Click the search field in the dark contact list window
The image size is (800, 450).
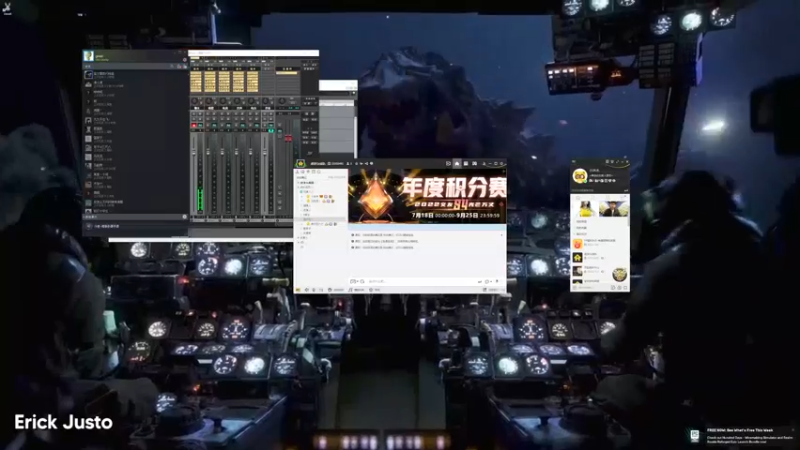(128, 66)
